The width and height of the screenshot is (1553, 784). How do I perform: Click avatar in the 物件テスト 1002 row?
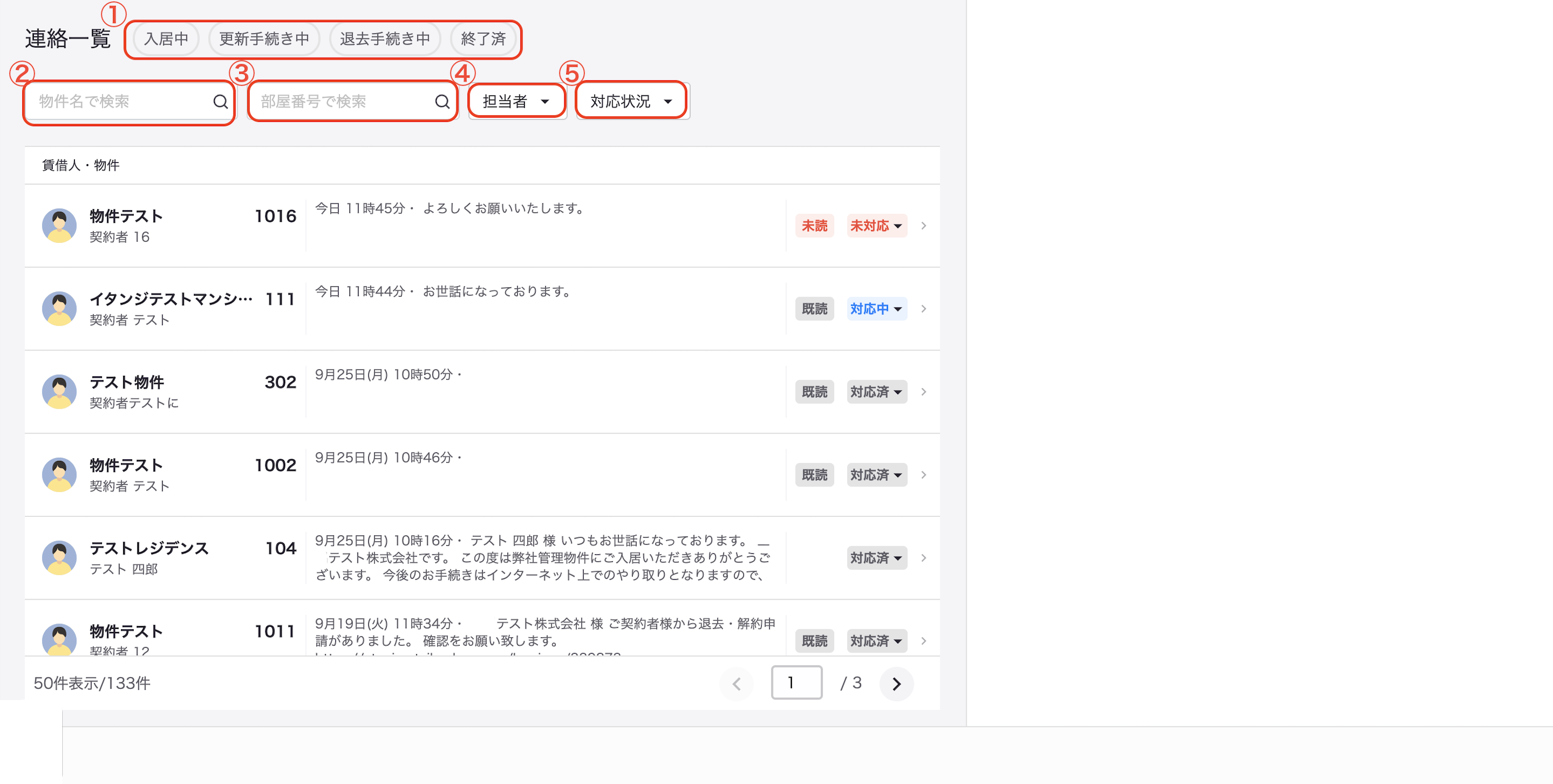pyautogui.click(x=59, y=476)
